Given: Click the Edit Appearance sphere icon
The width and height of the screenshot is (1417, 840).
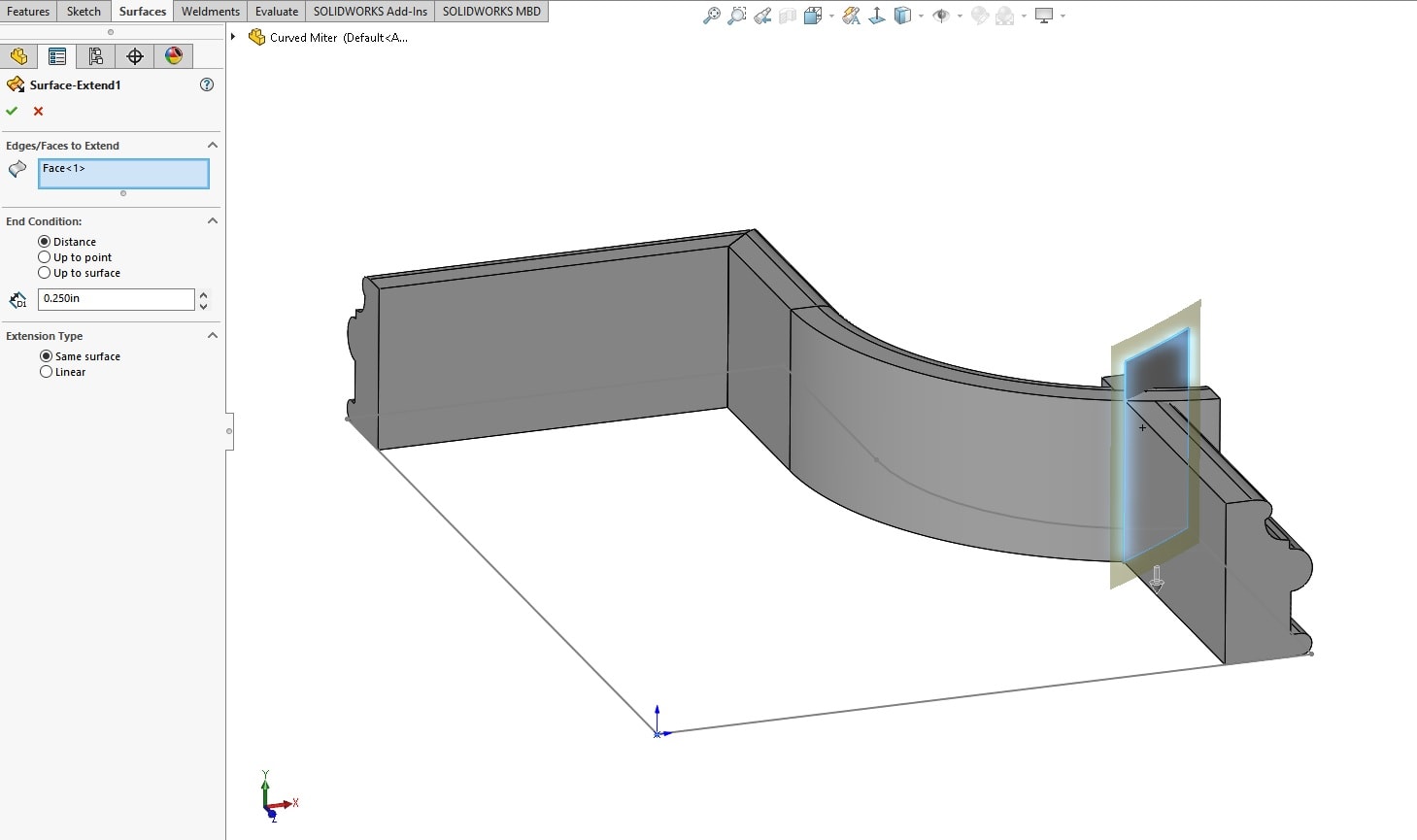Looking at the screenshot, I should [980, 16].
